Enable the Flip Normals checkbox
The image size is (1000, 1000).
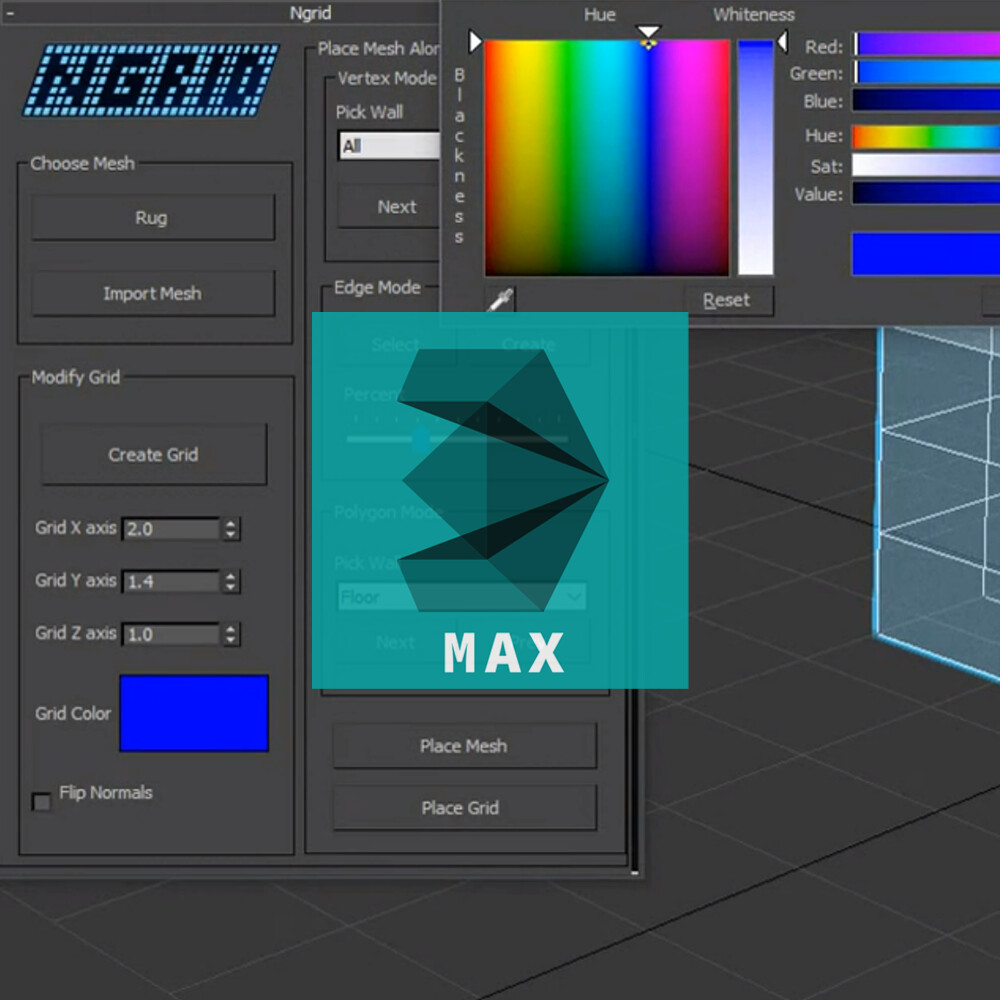click(x=41, y=802)
